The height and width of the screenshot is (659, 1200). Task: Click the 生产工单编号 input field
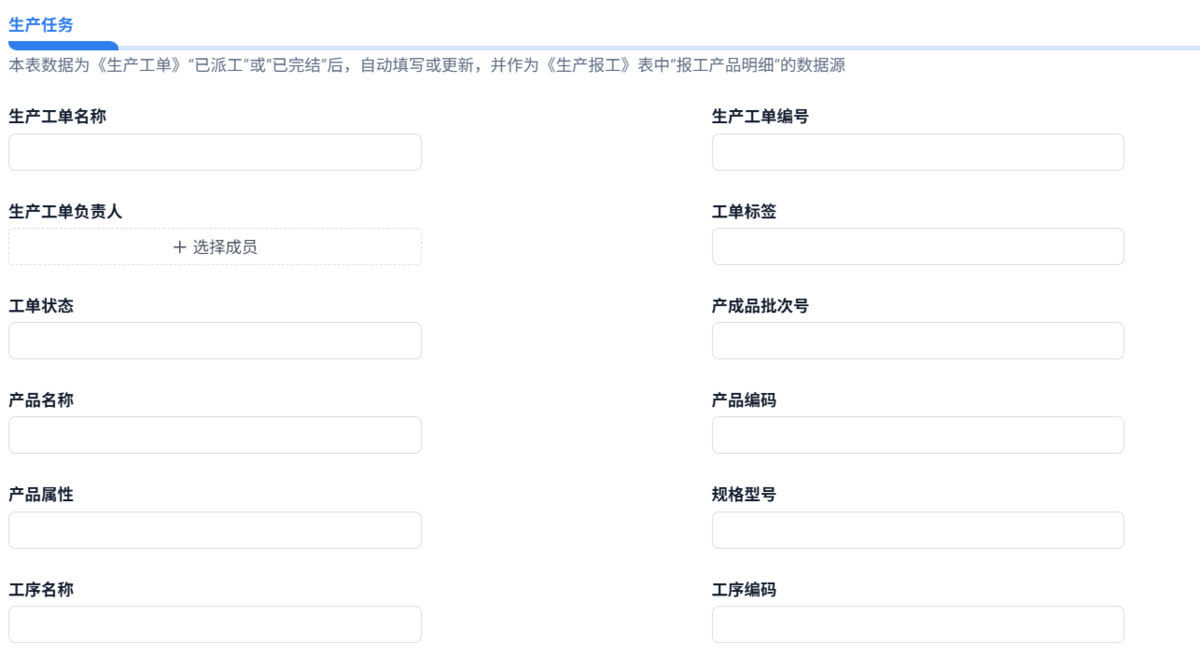point(917,152)
